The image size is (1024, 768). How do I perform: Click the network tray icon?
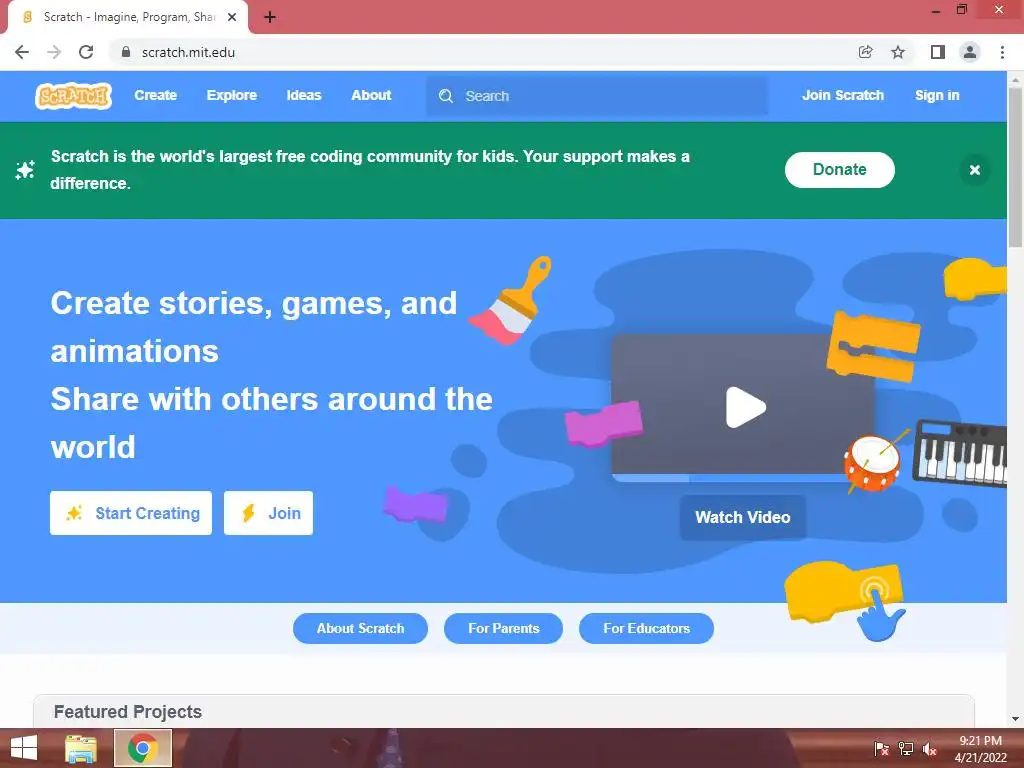[906, 749]
